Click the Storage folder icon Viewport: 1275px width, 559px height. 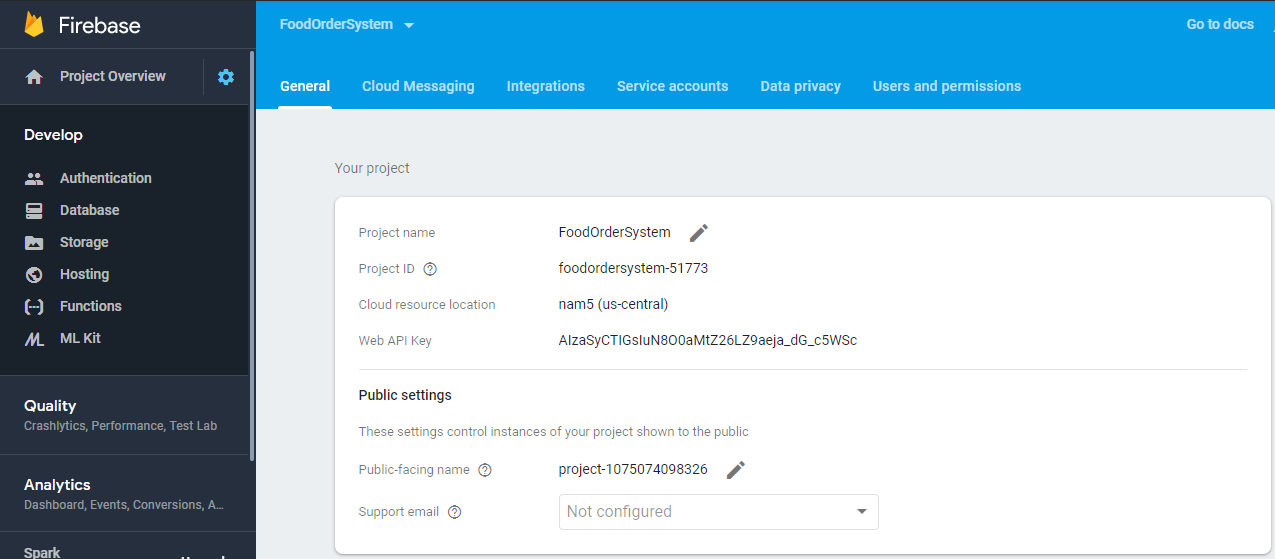click(x=34, y=243)
